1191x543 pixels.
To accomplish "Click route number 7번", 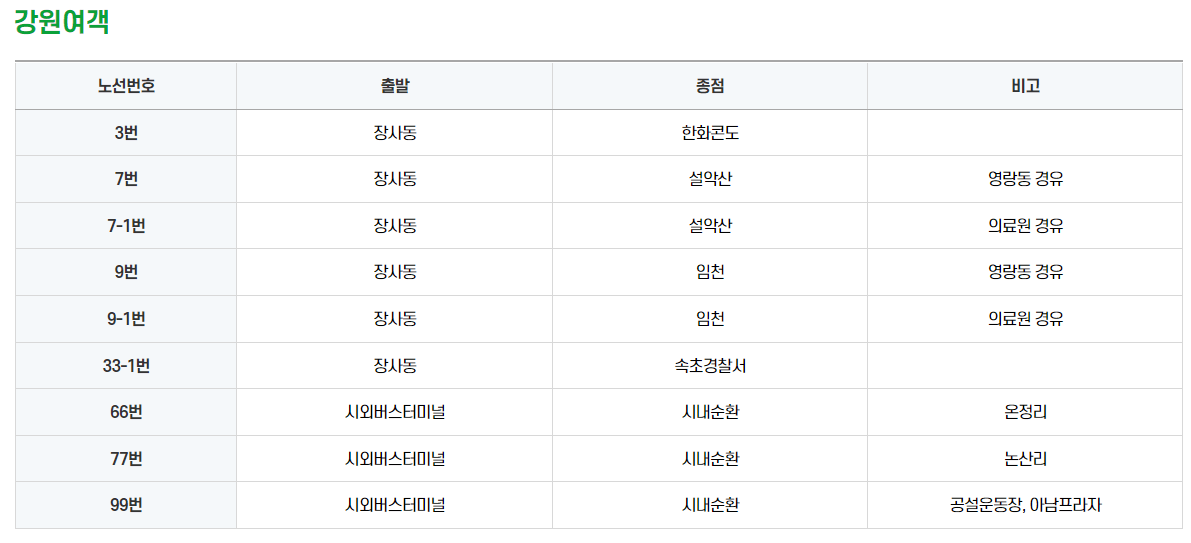I will point(126,179).
